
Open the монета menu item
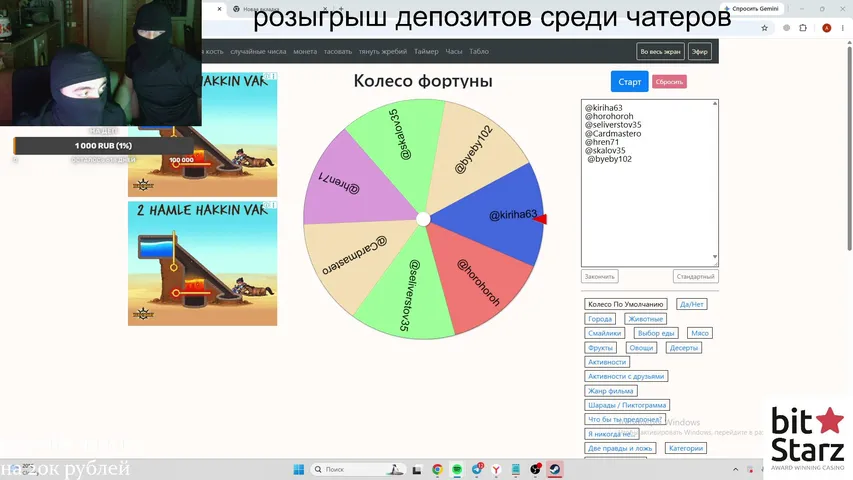click(305, 51)
